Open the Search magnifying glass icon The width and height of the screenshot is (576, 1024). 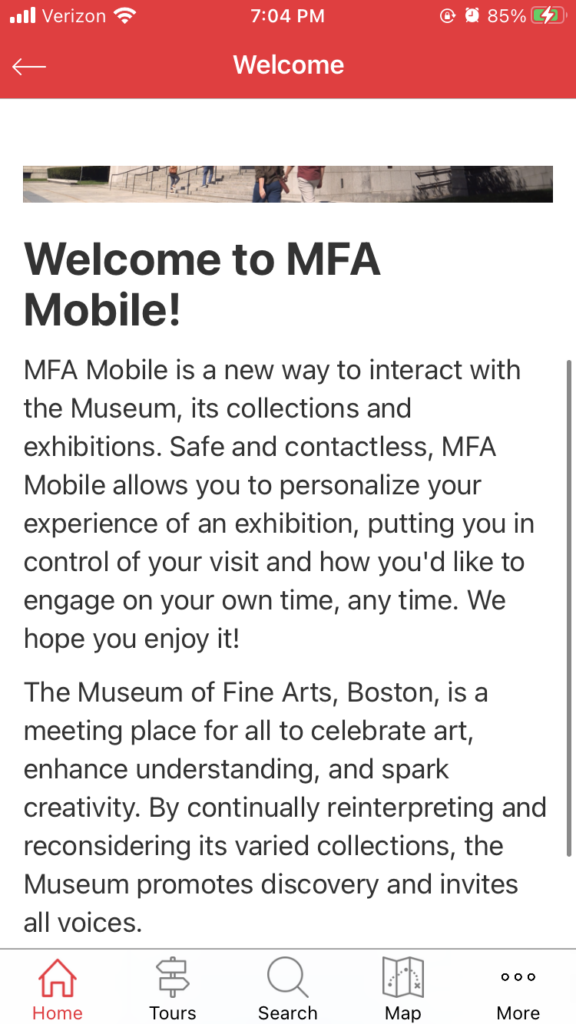coord(287,978)
